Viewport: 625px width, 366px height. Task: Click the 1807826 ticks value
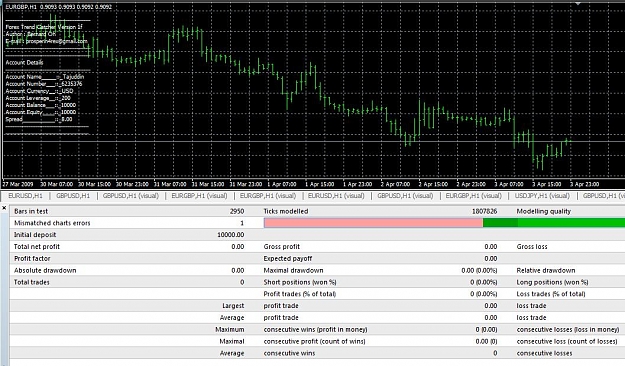485,211
